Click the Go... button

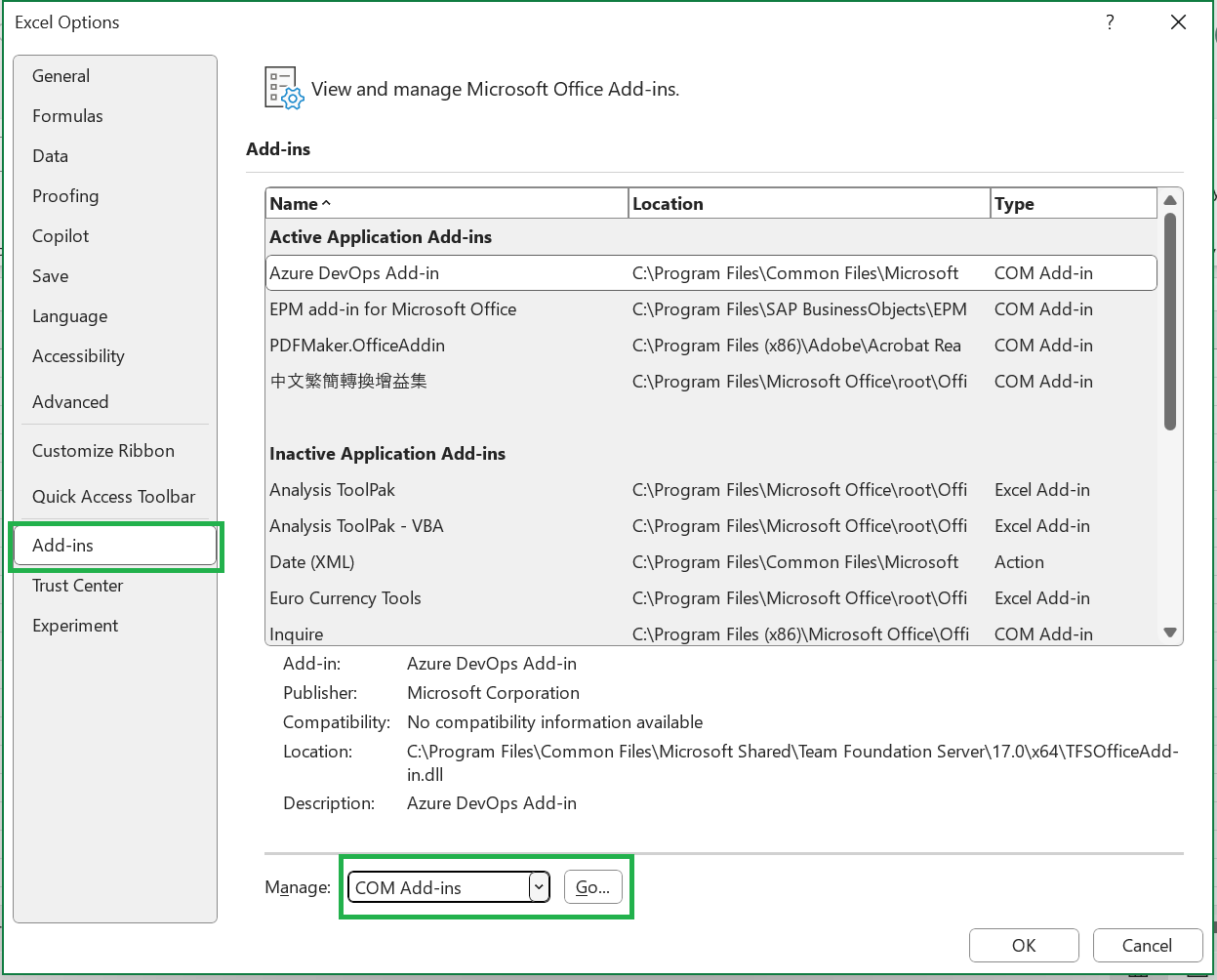592,887
